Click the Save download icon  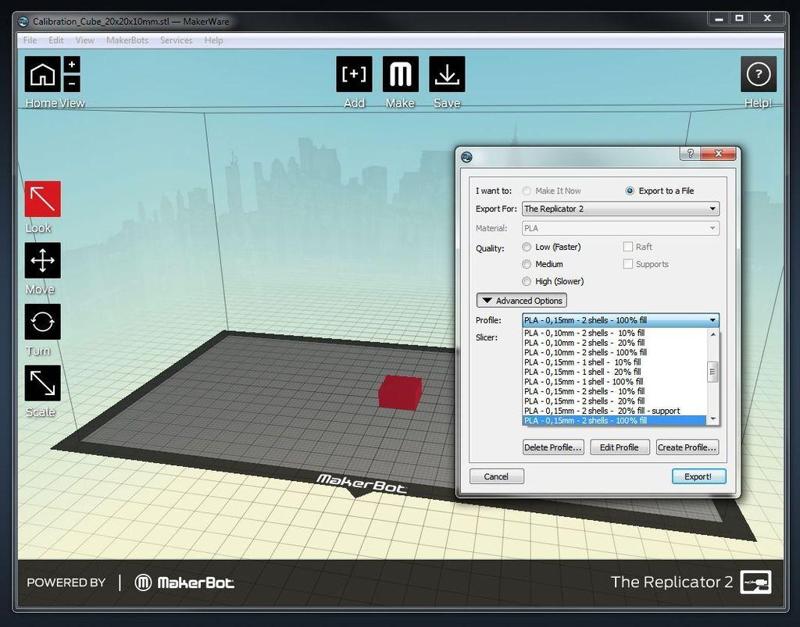click(447, 75)
